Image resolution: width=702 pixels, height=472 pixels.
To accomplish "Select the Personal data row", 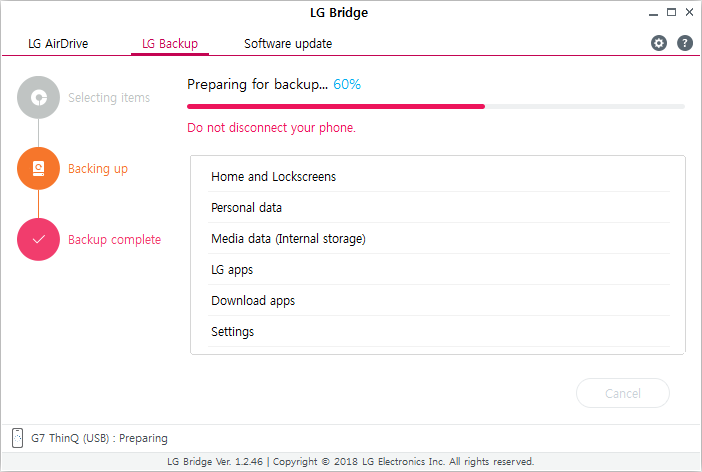I will tap(439, 207).
